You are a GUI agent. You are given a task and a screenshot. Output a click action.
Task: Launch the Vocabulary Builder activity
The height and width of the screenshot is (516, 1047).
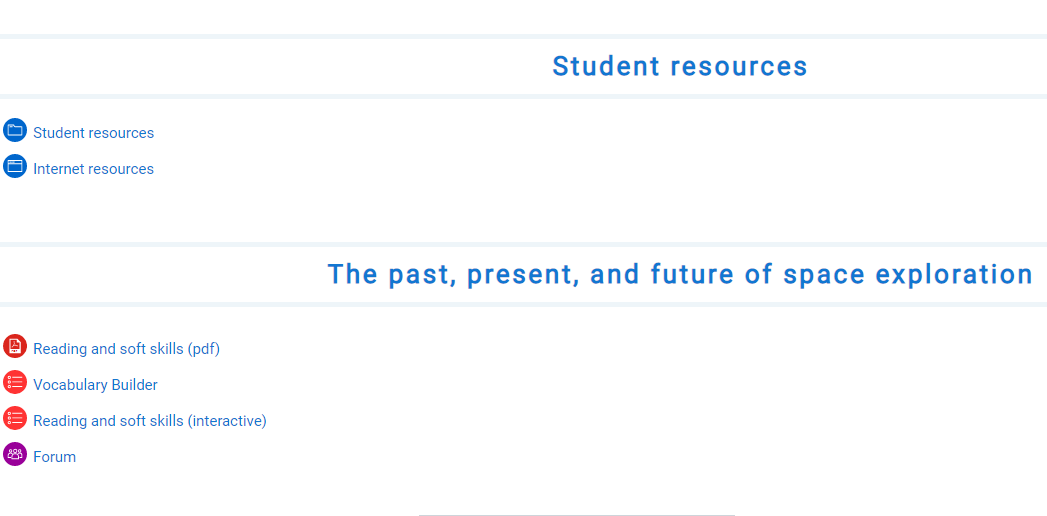(95, 385)
